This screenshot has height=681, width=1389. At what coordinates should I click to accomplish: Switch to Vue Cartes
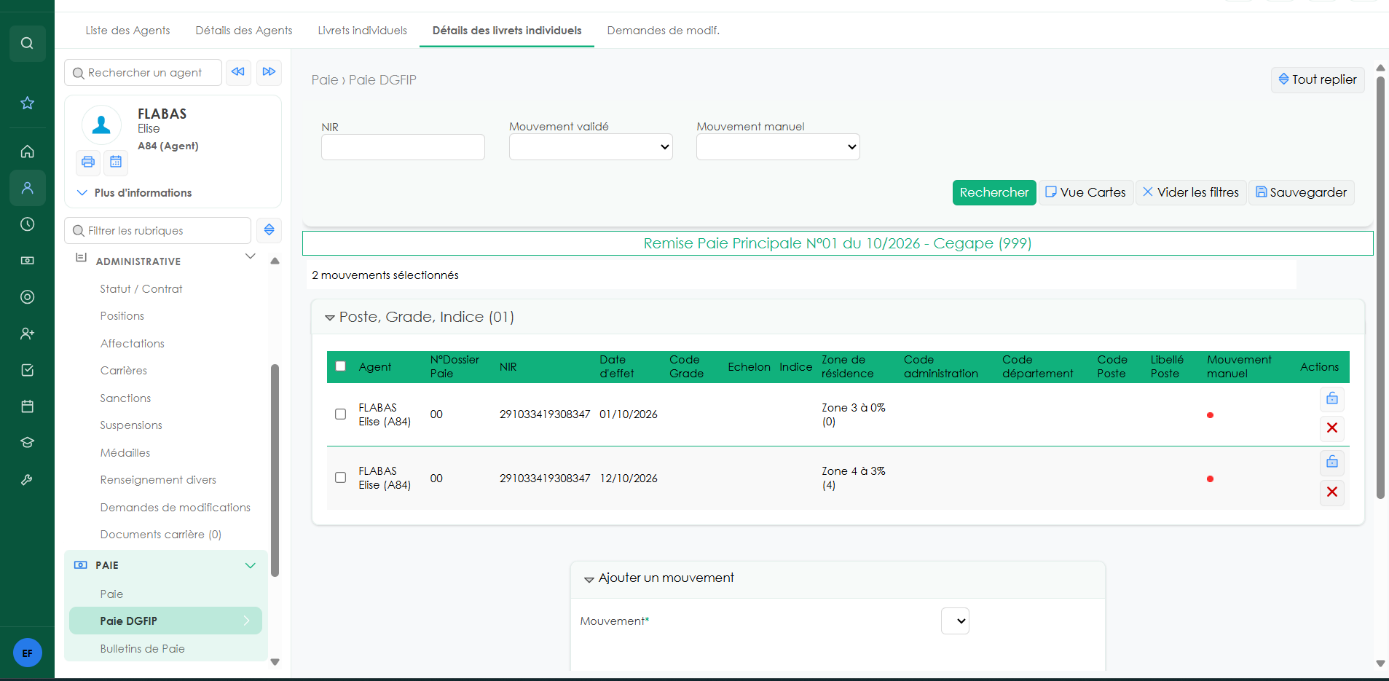(1086, 193)
